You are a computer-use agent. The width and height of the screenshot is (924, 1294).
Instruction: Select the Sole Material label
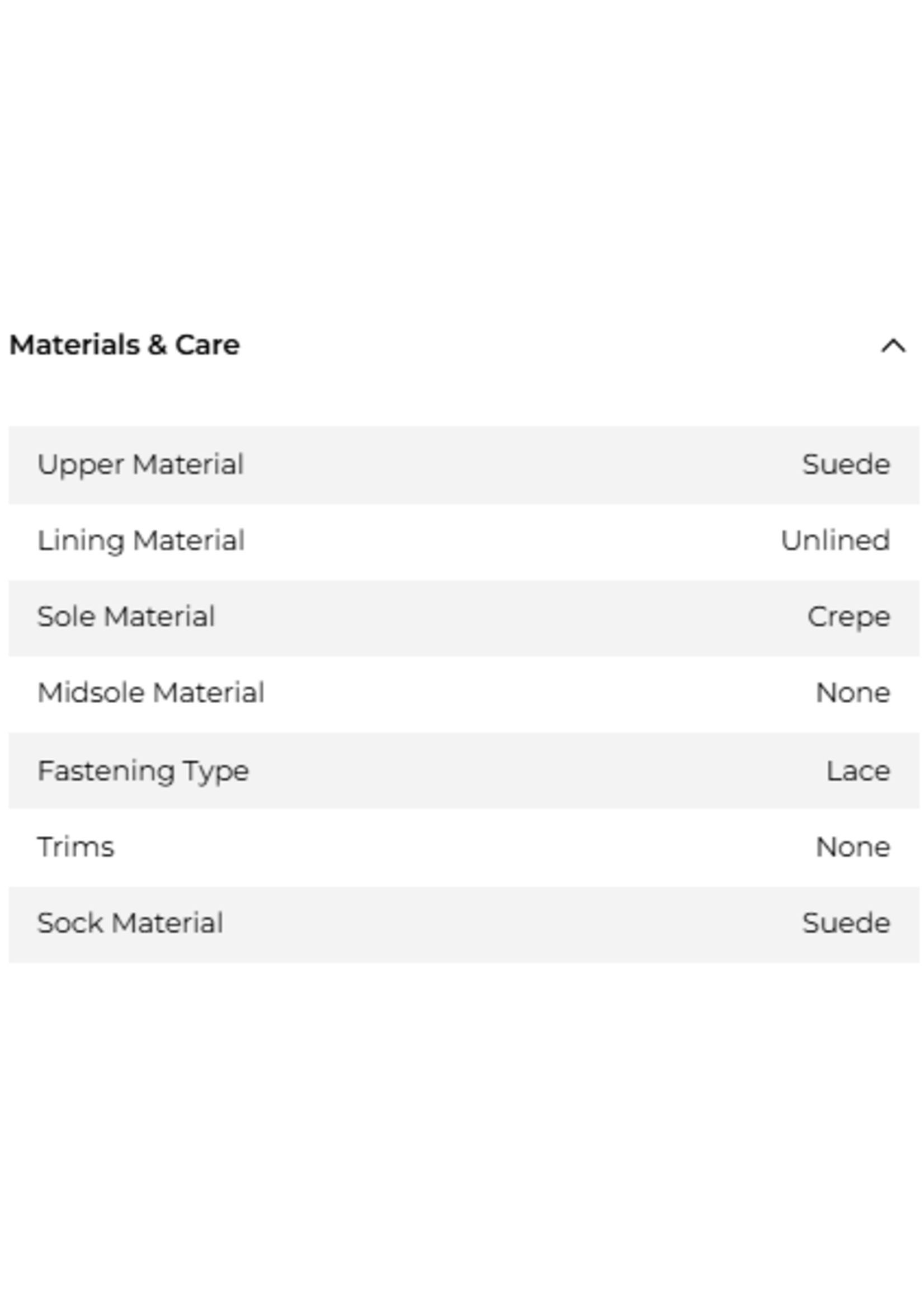126,617
